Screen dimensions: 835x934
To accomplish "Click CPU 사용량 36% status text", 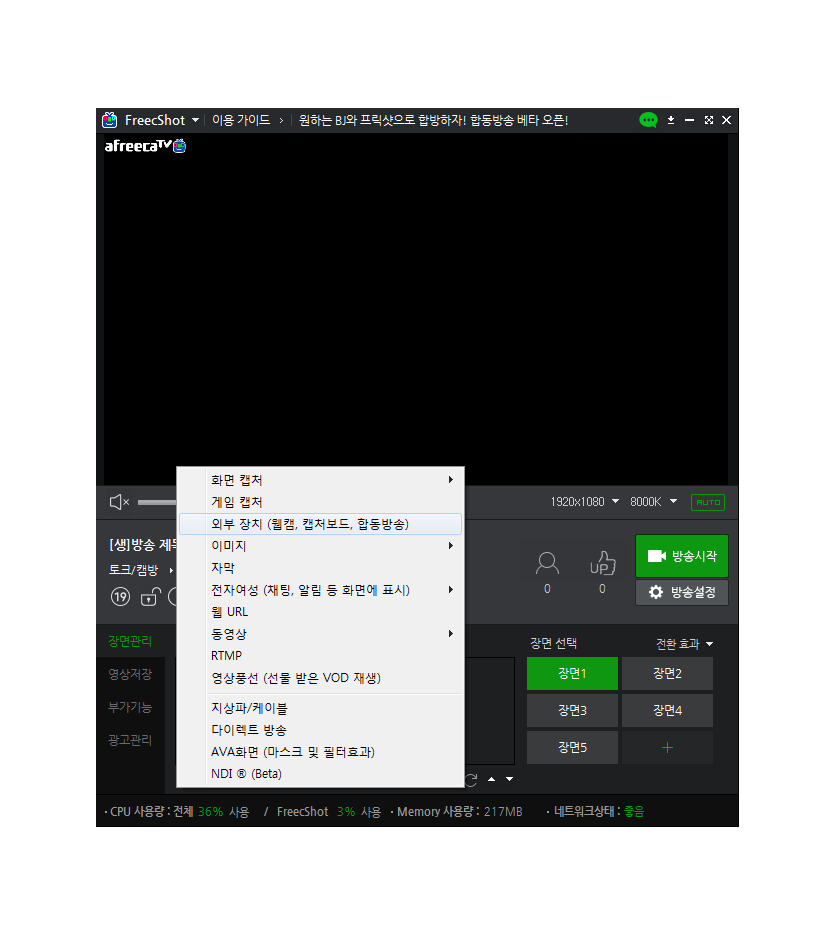I will [177, 812].
